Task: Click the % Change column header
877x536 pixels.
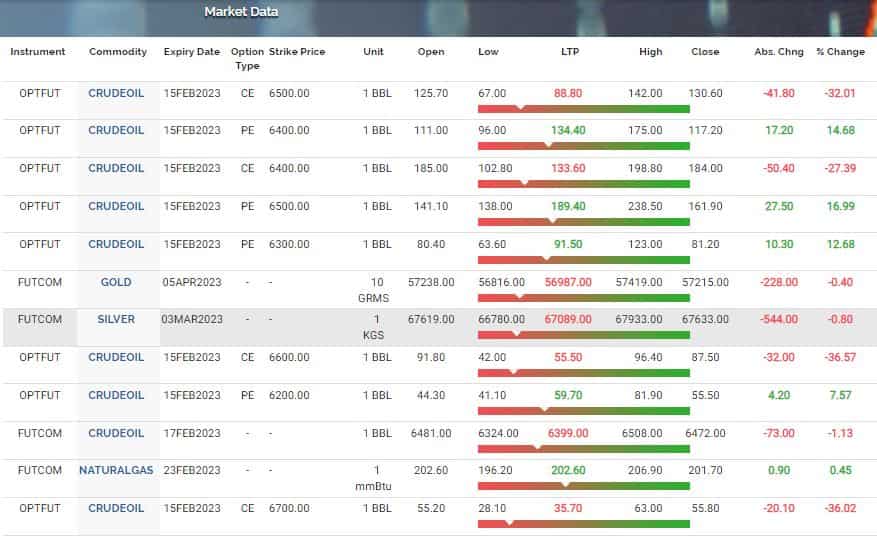Action: [x=840, y=51]
